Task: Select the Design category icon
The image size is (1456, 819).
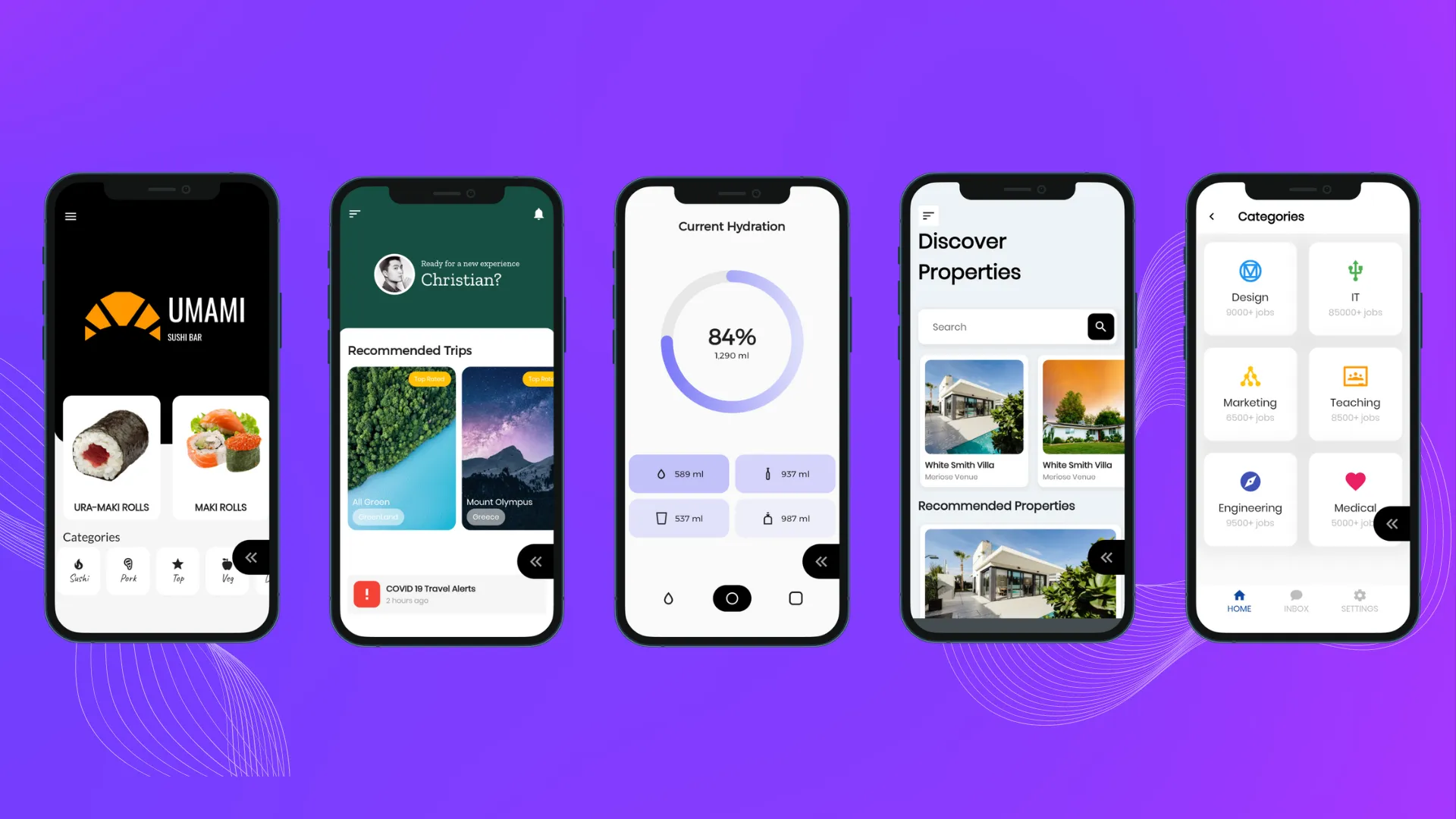Action: 1249,270
